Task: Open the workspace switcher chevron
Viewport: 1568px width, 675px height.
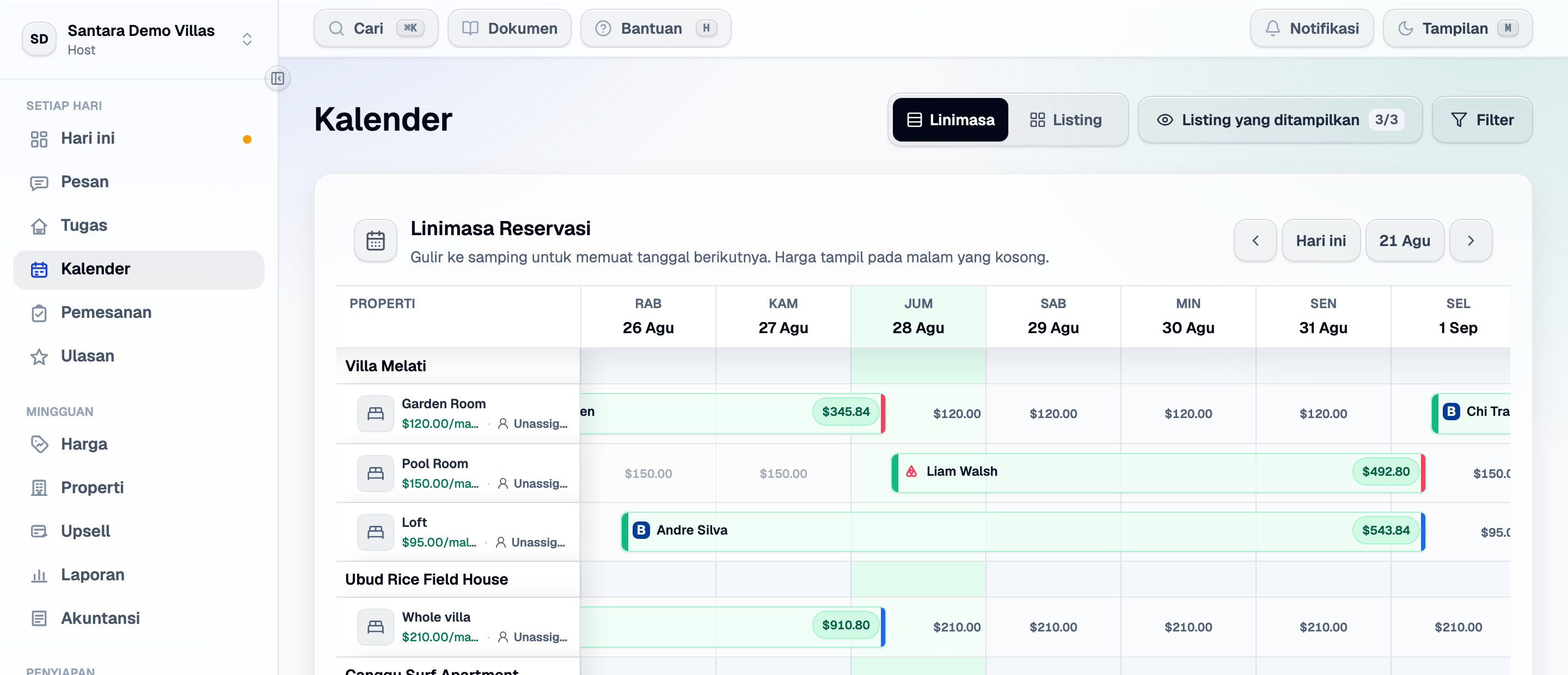Action: tap(247, 39)
